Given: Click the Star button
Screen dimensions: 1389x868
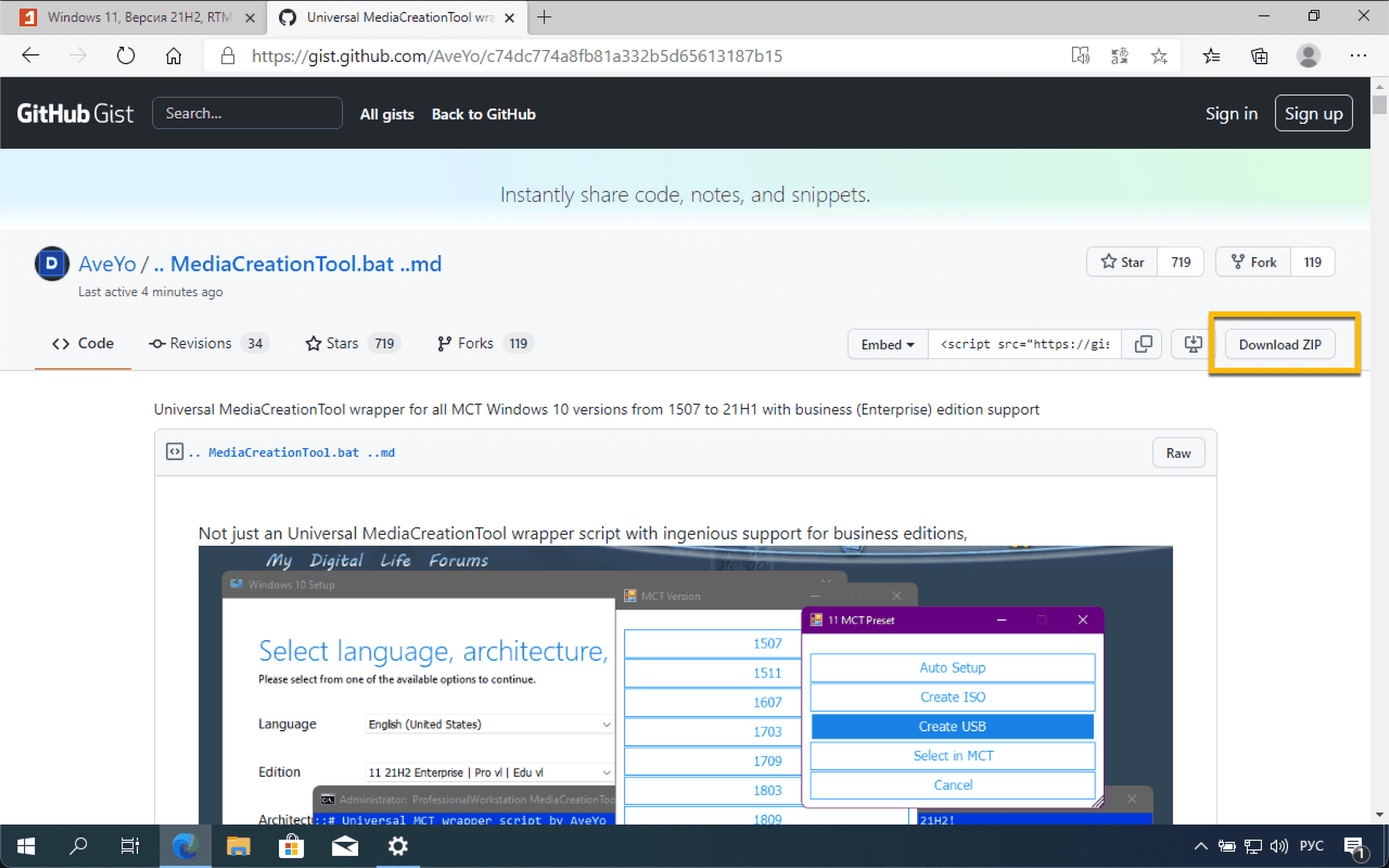Looking at the screenshot, I should [x=1122, y=262].
